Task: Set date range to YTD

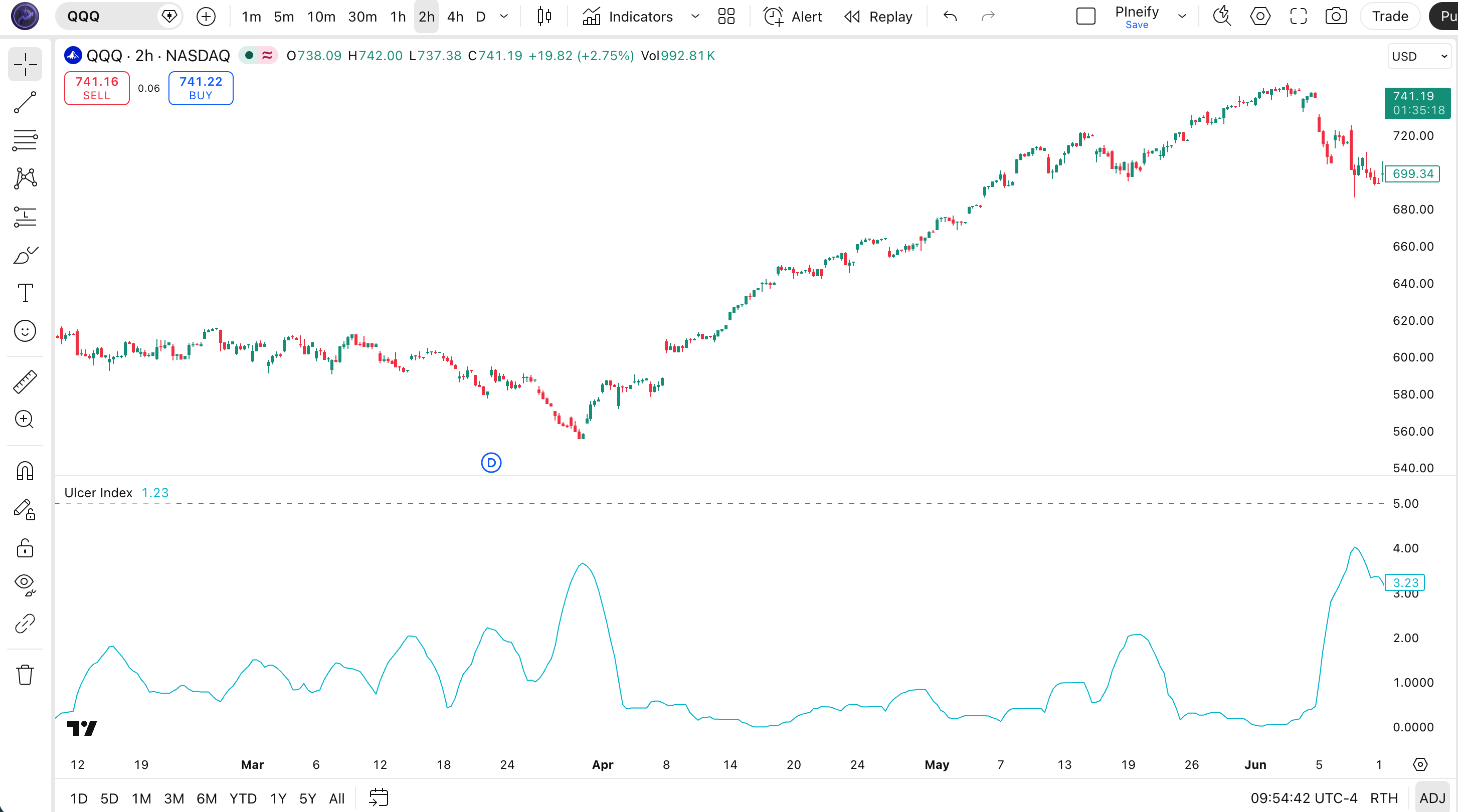Action: click(x=243, y=798)
